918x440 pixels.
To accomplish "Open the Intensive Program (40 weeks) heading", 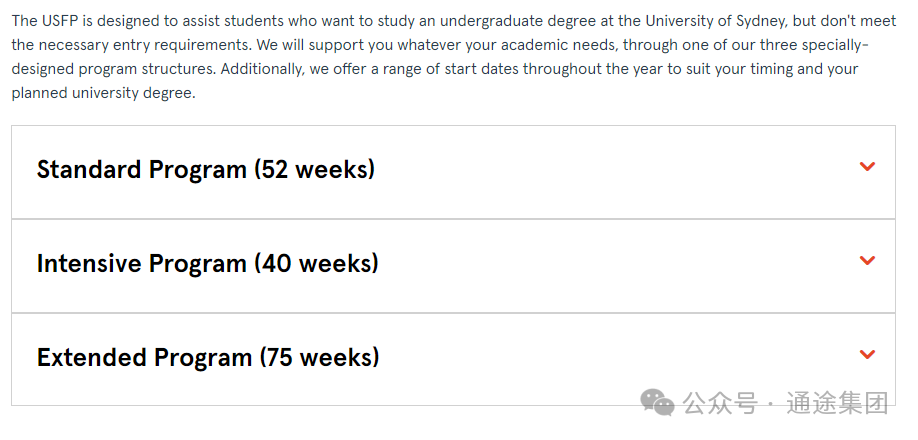I will coord(207,263).
